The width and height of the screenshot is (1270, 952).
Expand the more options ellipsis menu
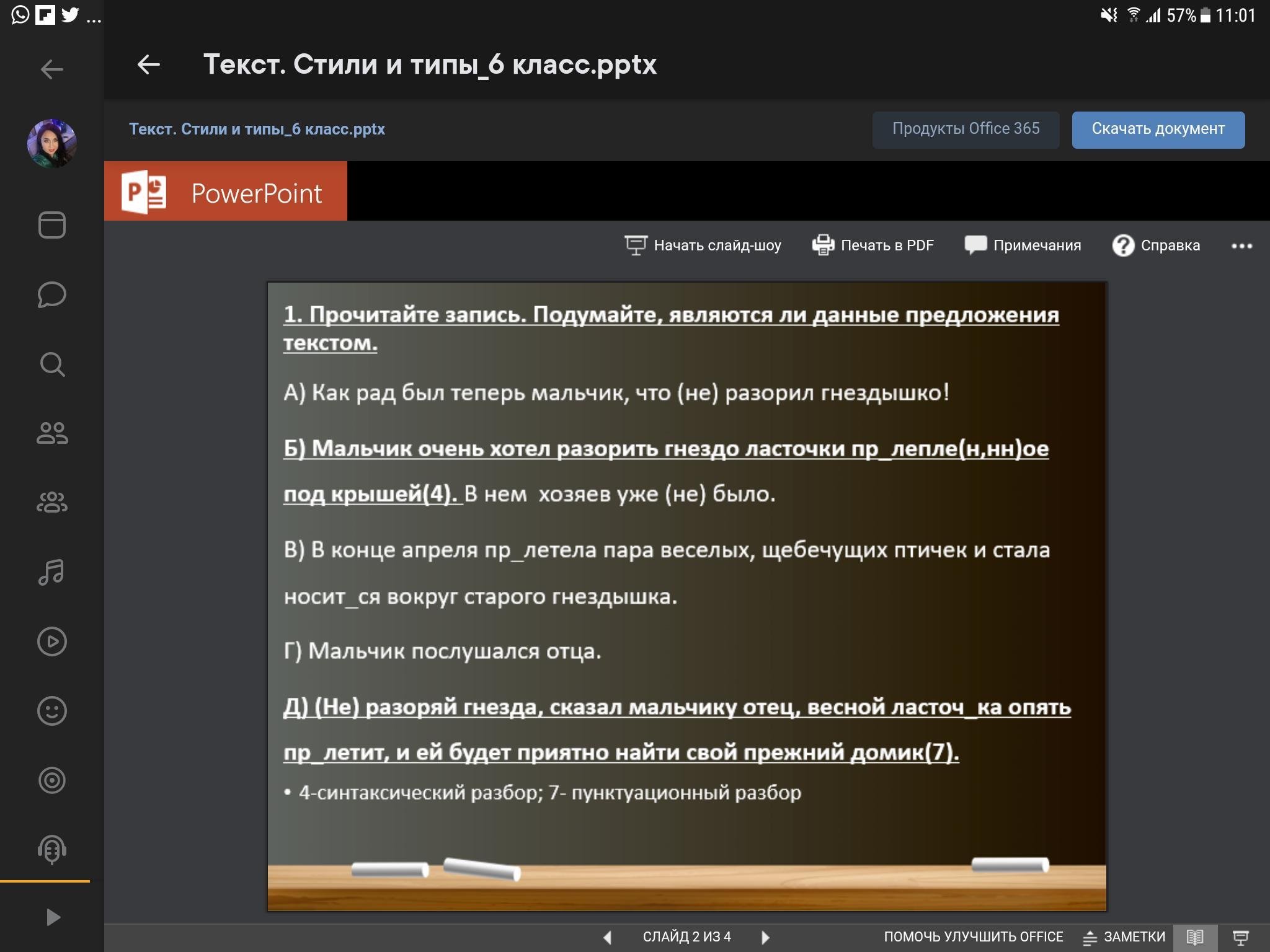1241,246
